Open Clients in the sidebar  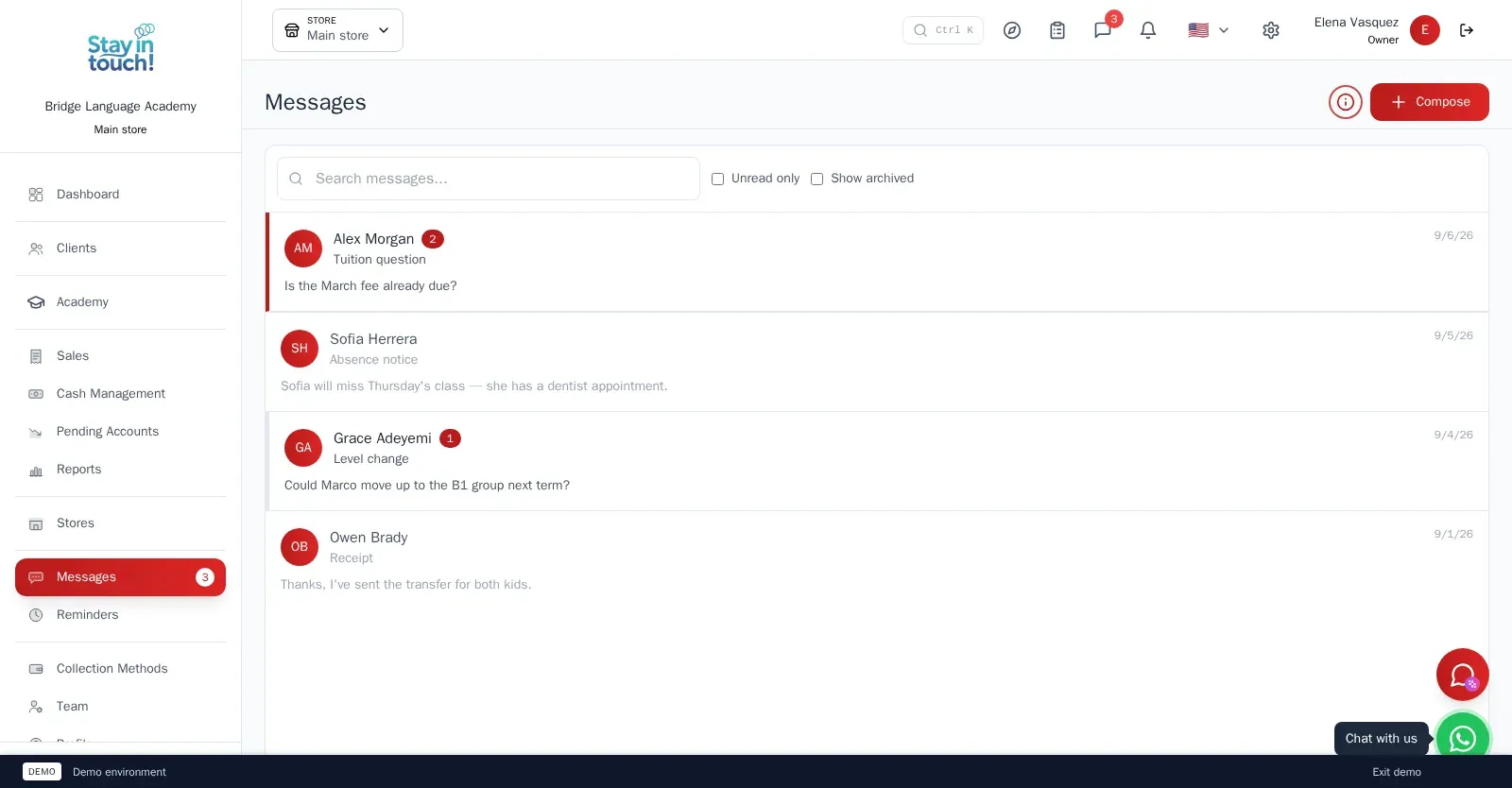point(121,248)
